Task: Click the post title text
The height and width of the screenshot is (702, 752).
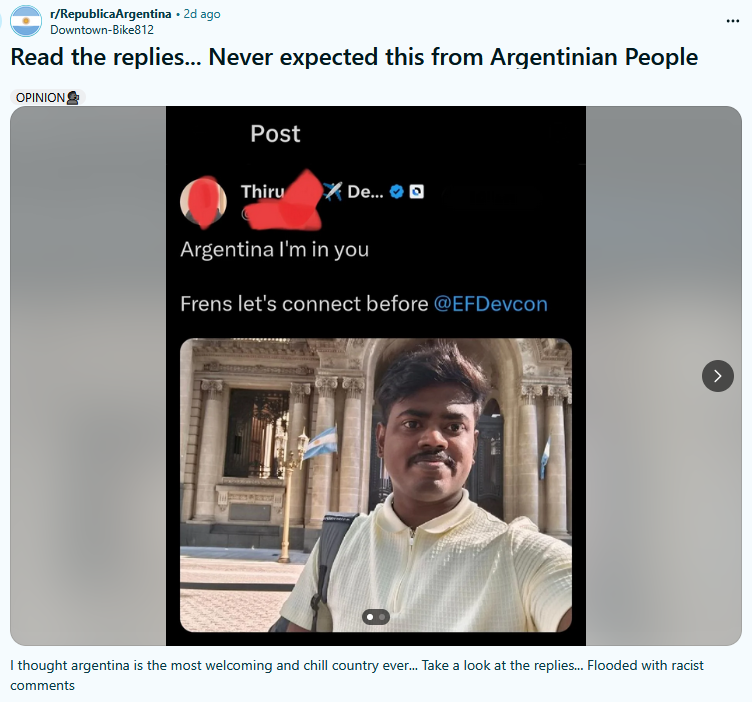Action: point(354,58)
